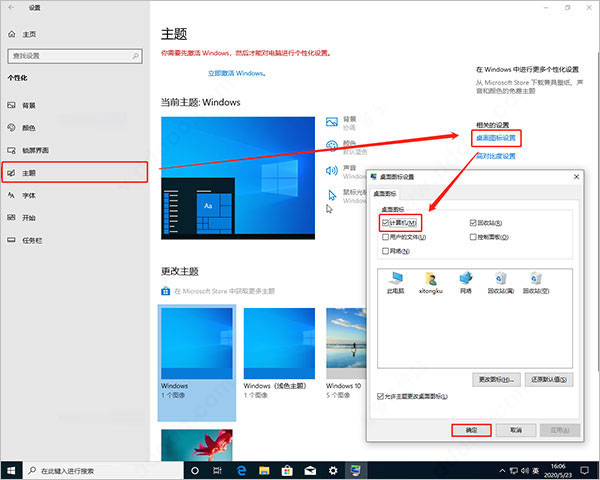Click the network icon in the system tray
This screenshot has width=600, height=480.
[x=514, y=470]
